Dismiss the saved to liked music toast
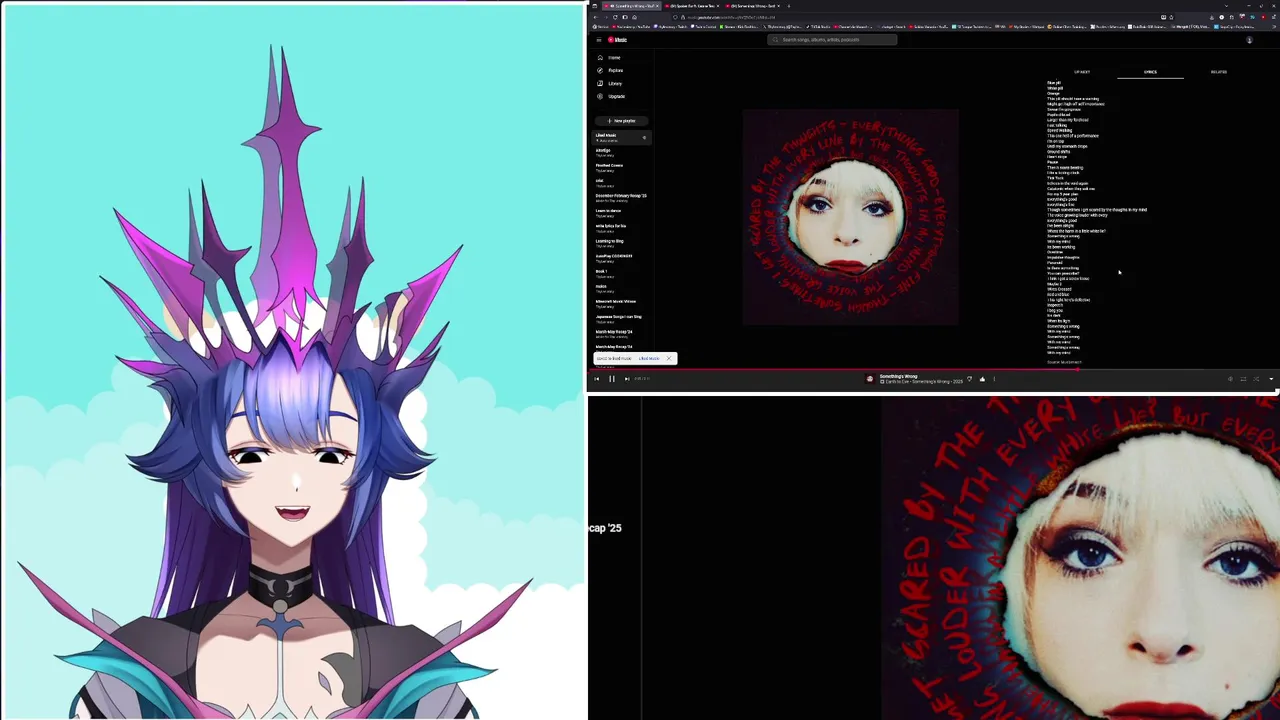The width and height of the screenshot is (1280, 720). click(669, 358)
